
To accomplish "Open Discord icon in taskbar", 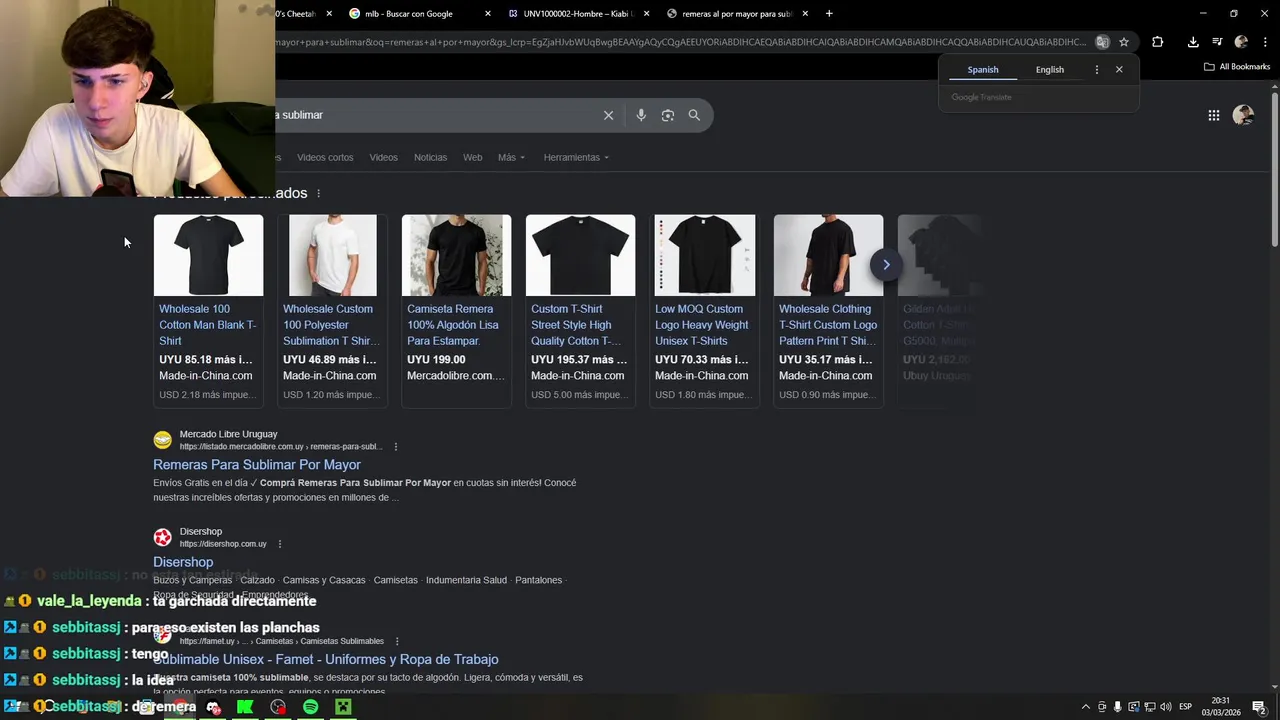I will coord(212,707).
